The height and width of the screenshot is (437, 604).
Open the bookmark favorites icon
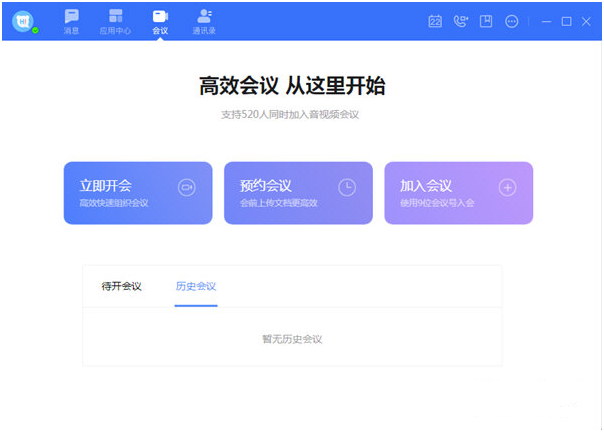[x=486, y=21]
